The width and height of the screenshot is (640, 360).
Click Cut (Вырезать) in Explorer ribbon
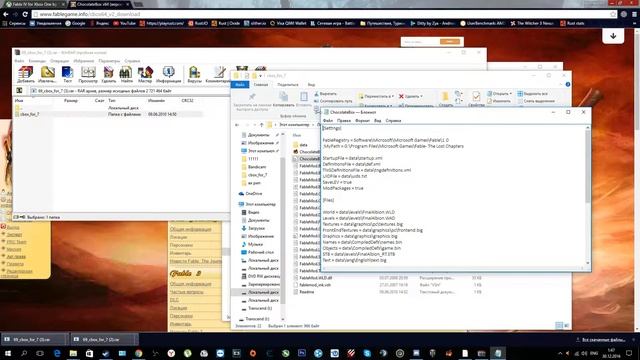(x=325, y=93)
